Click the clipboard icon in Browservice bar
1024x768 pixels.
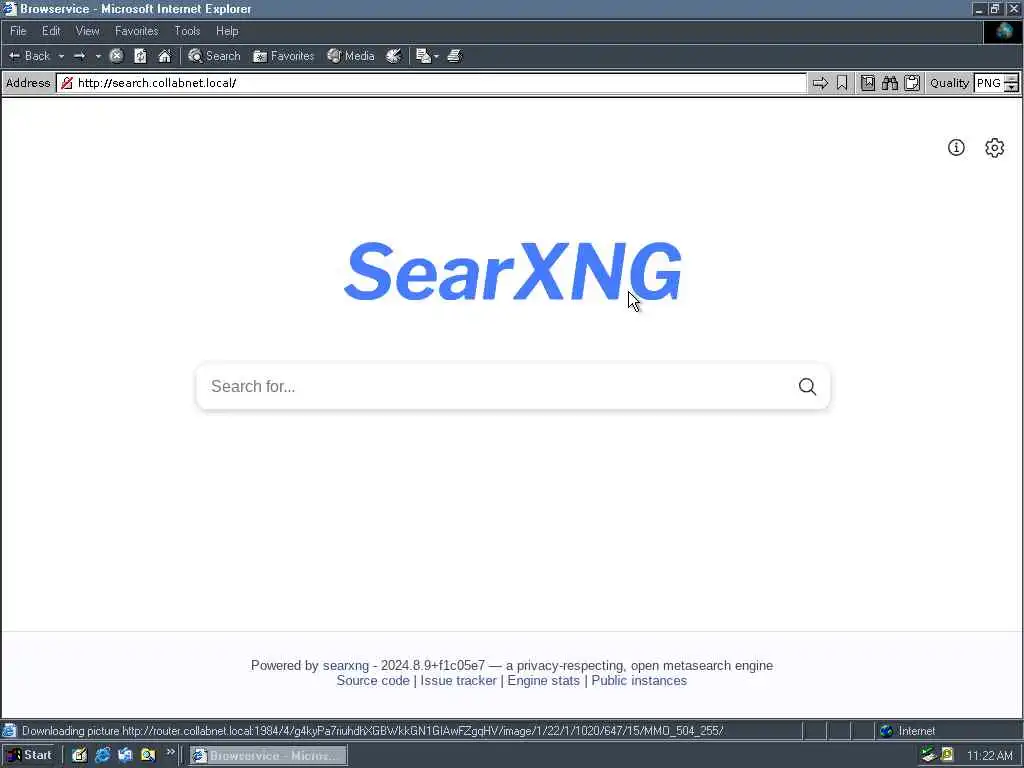pos(912,83)
